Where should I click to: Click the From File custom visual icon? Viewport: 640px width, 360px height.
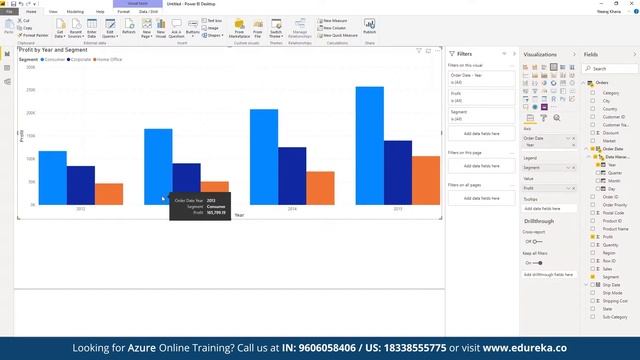point(258,28)
